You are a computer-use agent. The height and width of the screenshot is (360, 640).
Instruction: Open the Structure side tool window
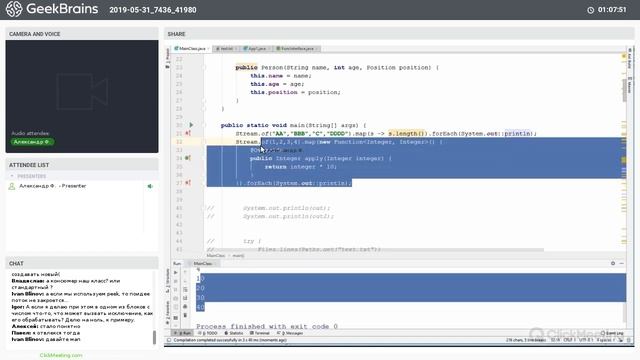167,280
